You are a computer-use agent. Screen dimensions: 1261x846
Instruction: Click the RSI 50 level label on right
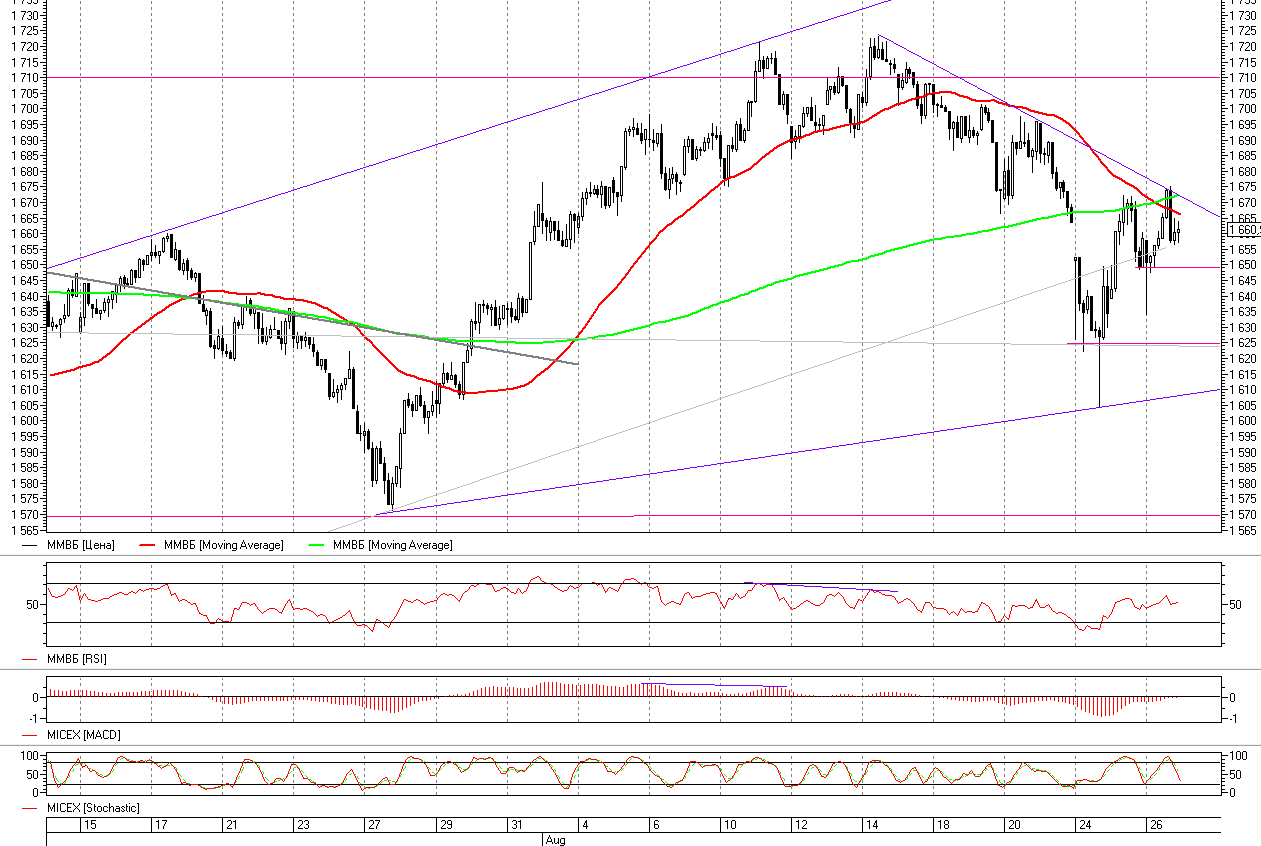coord(1235,604)
